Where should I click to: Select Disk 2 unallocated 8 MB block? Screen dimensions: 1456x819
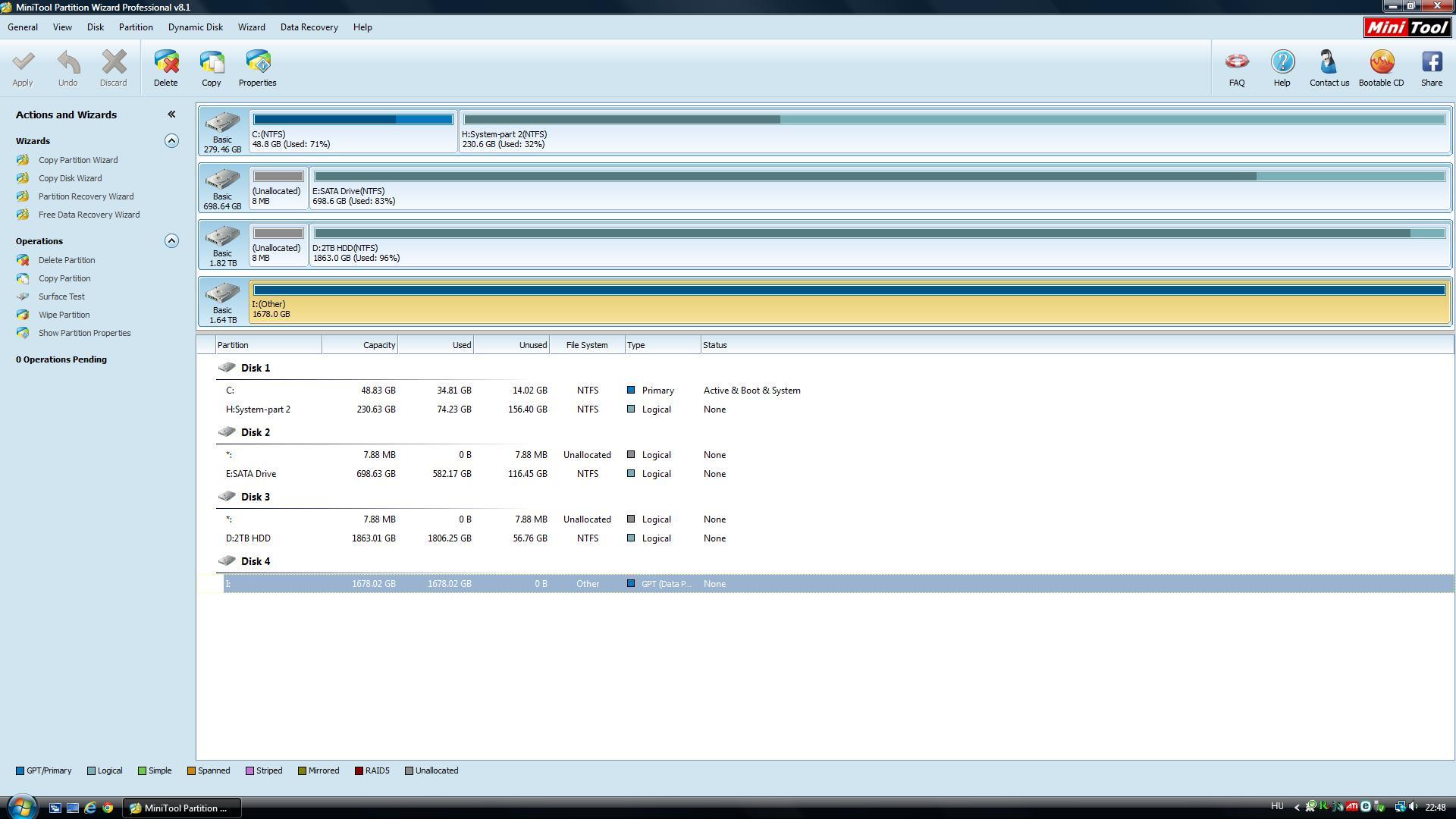278,188
